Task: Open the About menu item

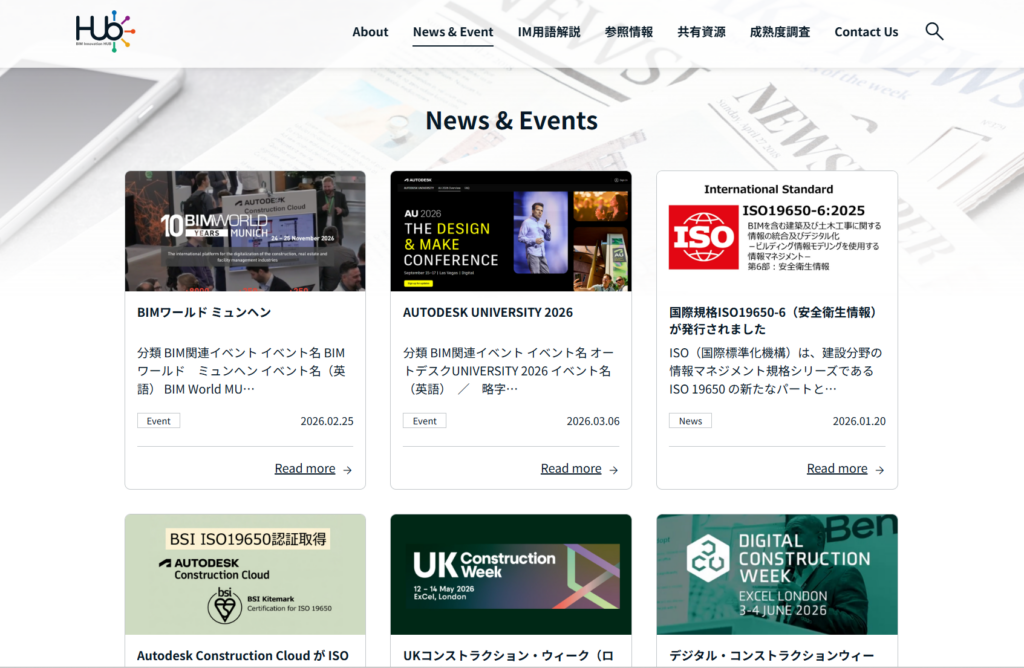Action: [x=370, y=32]
